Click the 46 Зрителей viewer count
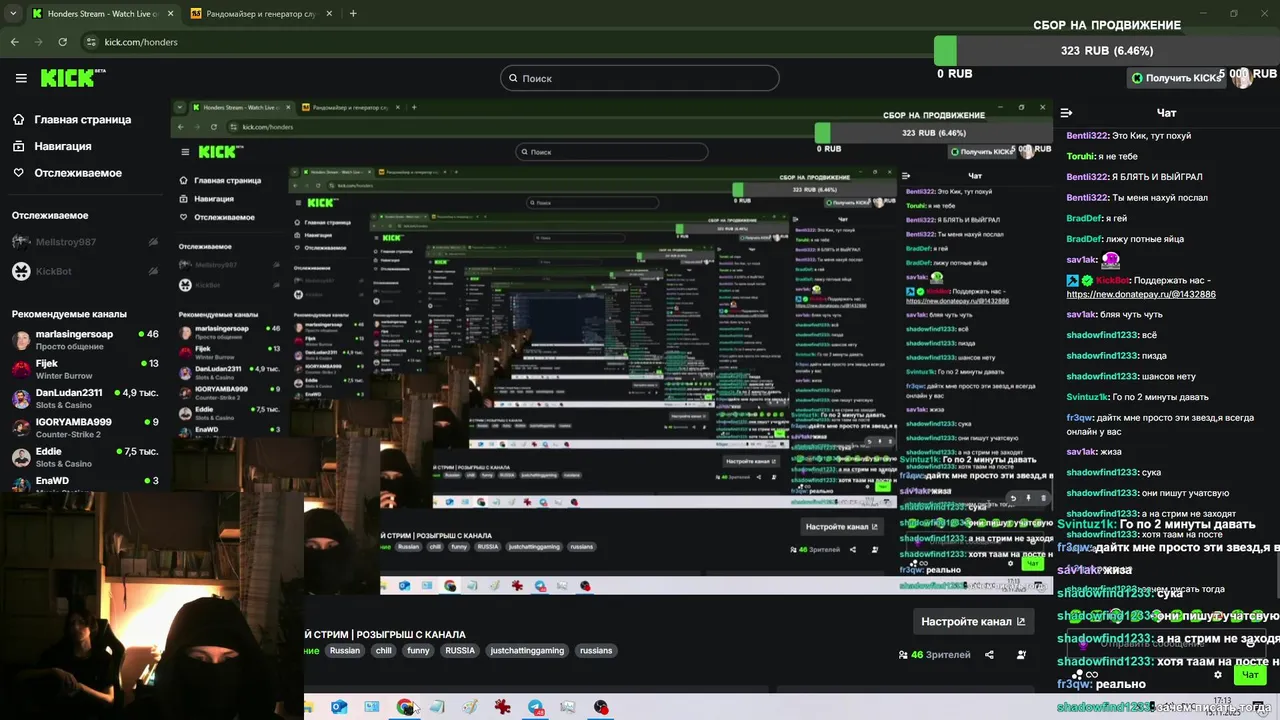This screenshot has width=1280, height=720. 934,655
